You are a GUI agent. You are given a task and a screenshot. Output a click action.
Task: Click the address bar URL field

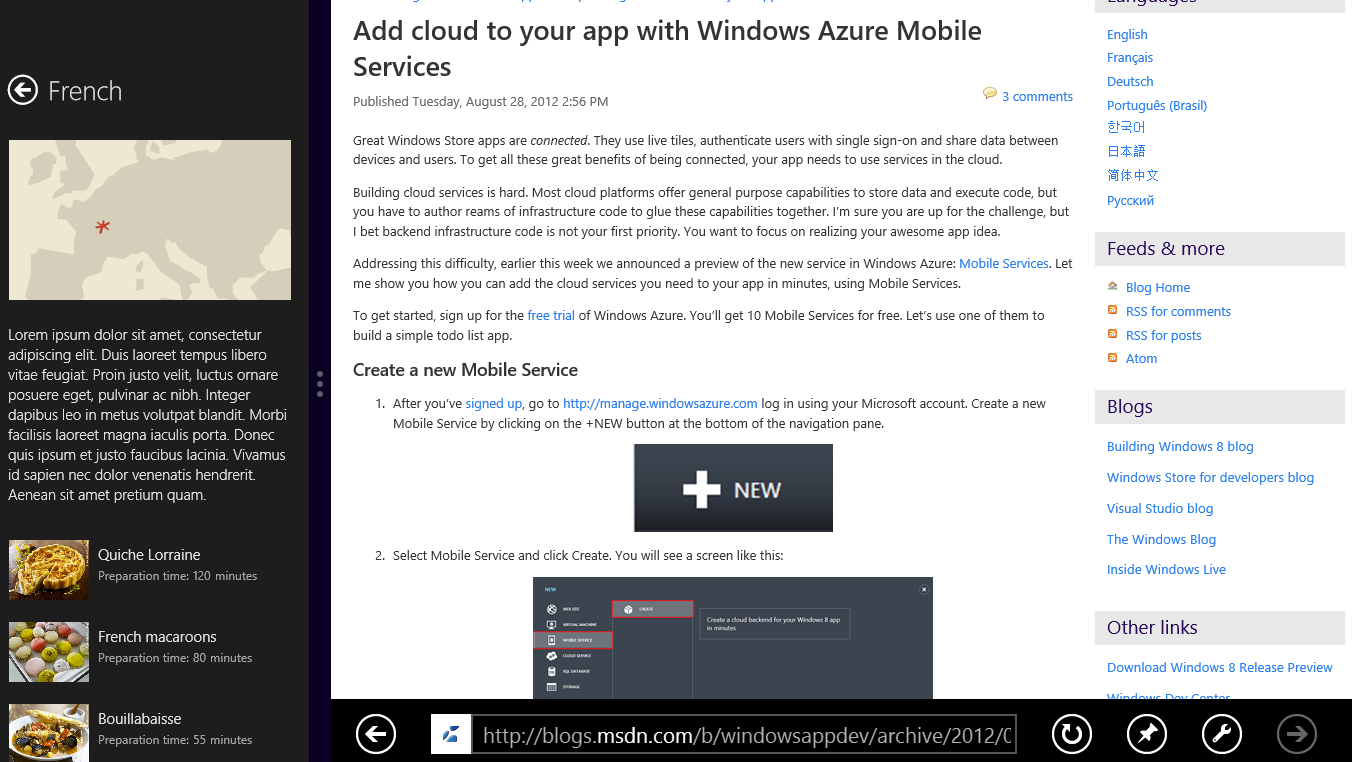[745, 735]
